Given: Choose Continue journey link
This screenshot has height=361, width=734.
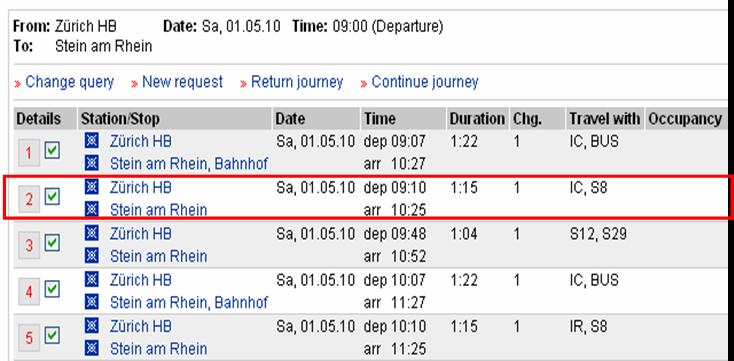Looking at the screenshot, I should click(425, 82).
